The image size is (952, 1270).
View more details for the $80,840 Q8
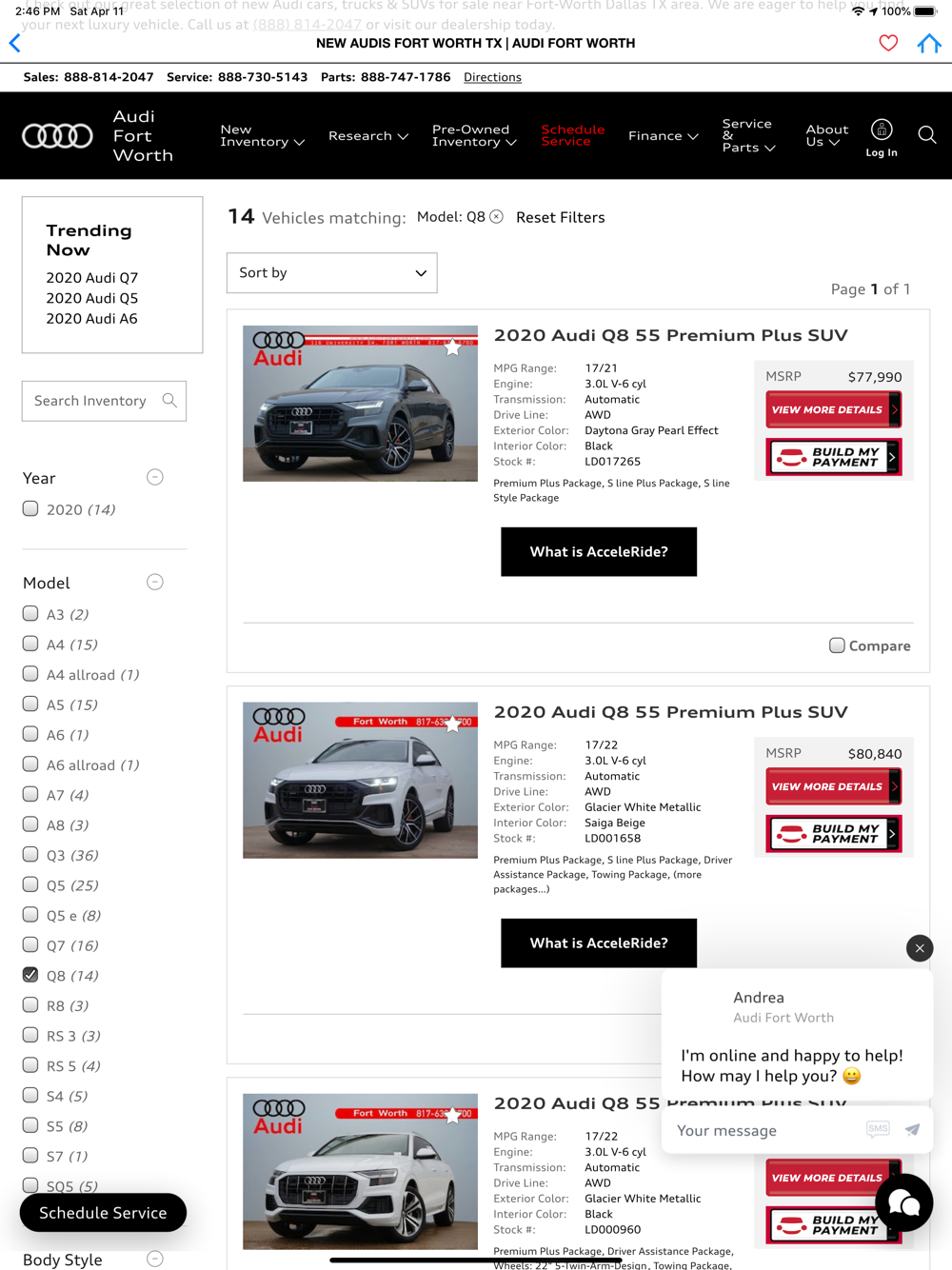tap(834, 787)
